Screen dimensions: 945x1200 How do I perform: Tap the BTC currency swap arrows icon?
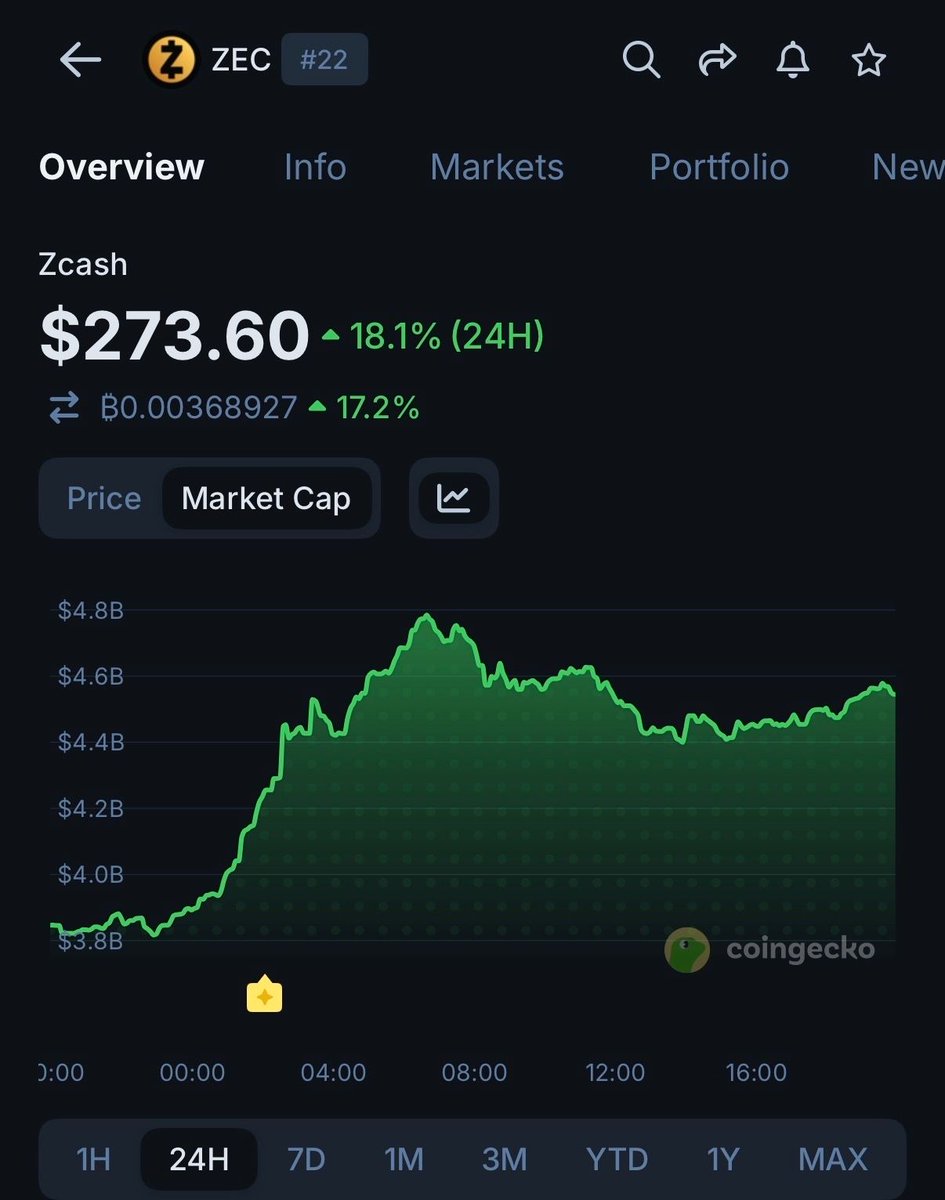coord(64,408)
